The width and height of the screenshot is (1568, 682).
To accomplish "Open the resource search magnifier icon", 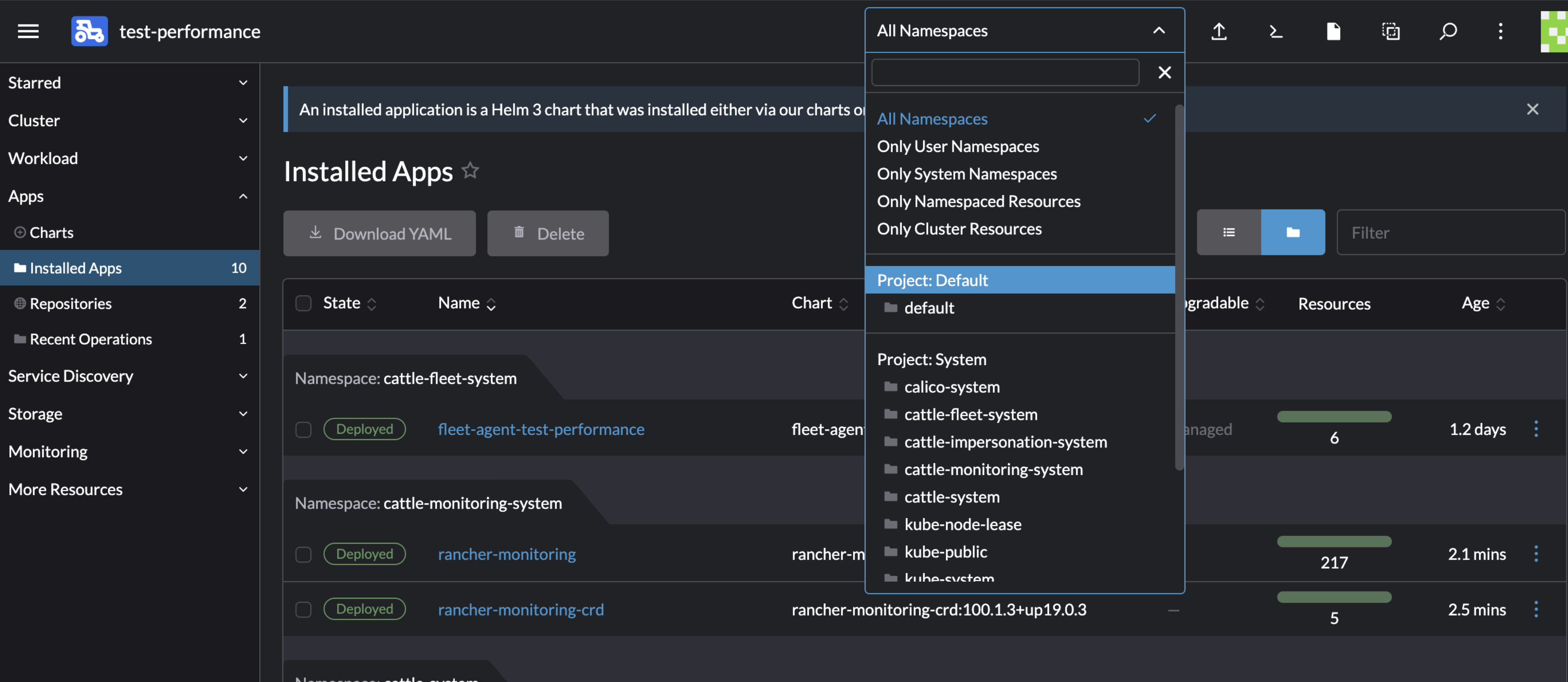I will point(1447,31).
